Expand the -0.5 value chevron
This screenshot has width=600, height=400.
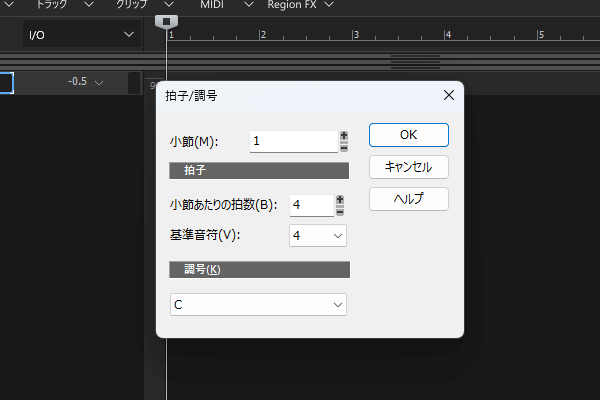click(x=98, y=82)
